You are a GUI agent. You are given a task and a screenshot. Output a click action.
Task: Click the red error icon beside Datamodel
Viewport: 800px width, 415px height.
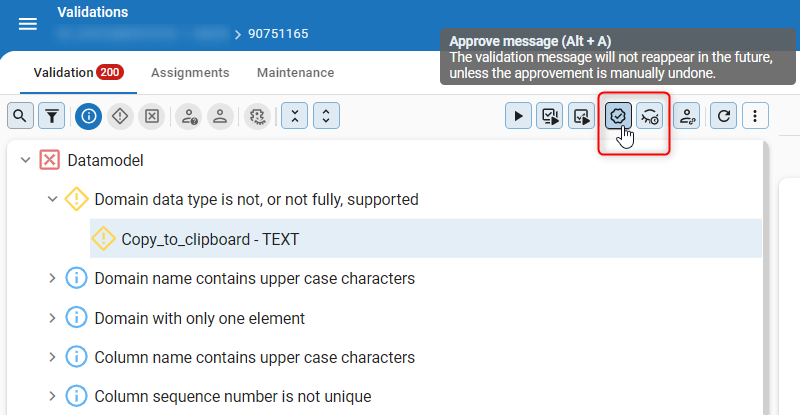coord(49,160)
